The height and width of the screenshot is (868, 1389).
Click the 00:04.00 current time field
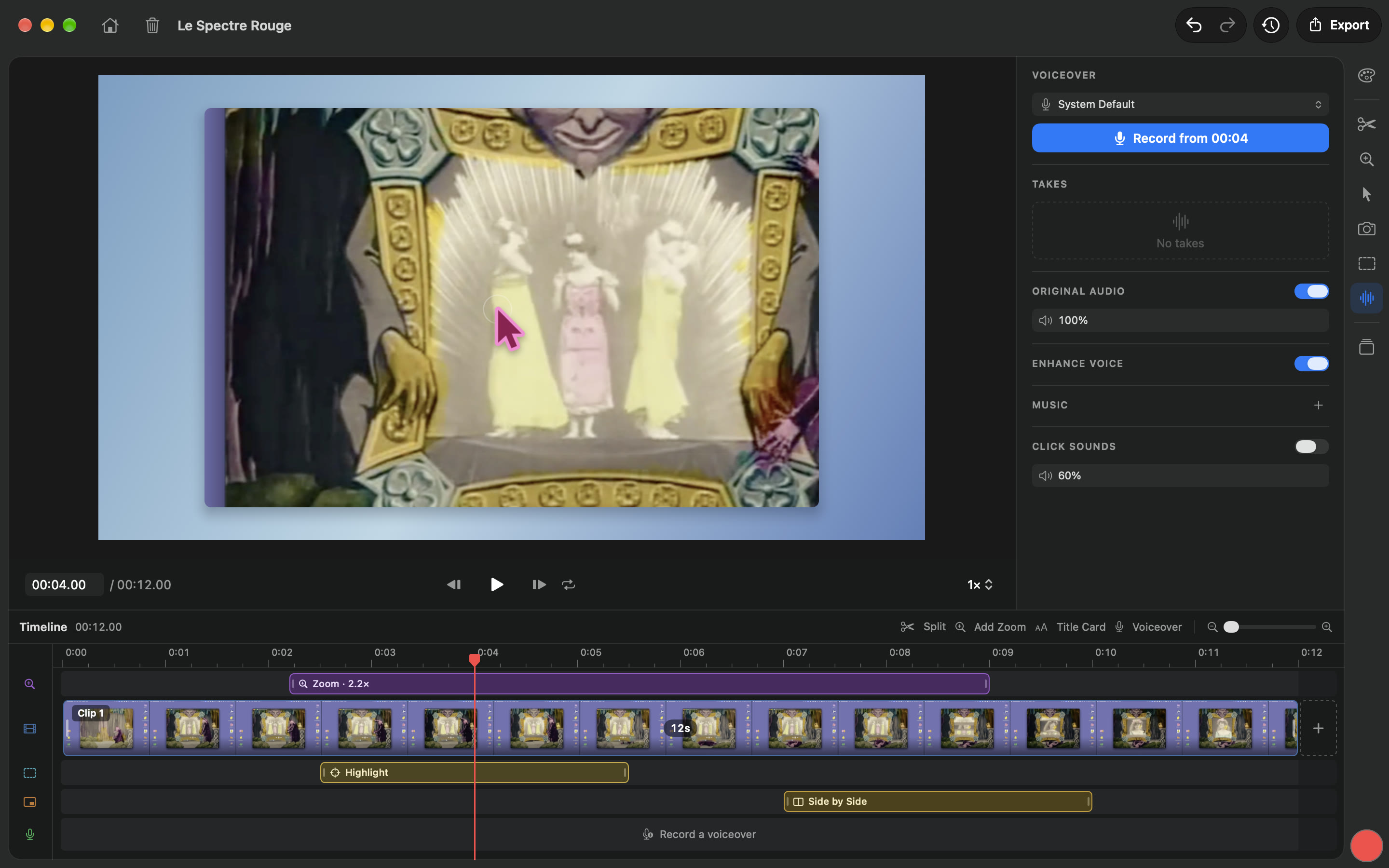(x=64, y=584)
